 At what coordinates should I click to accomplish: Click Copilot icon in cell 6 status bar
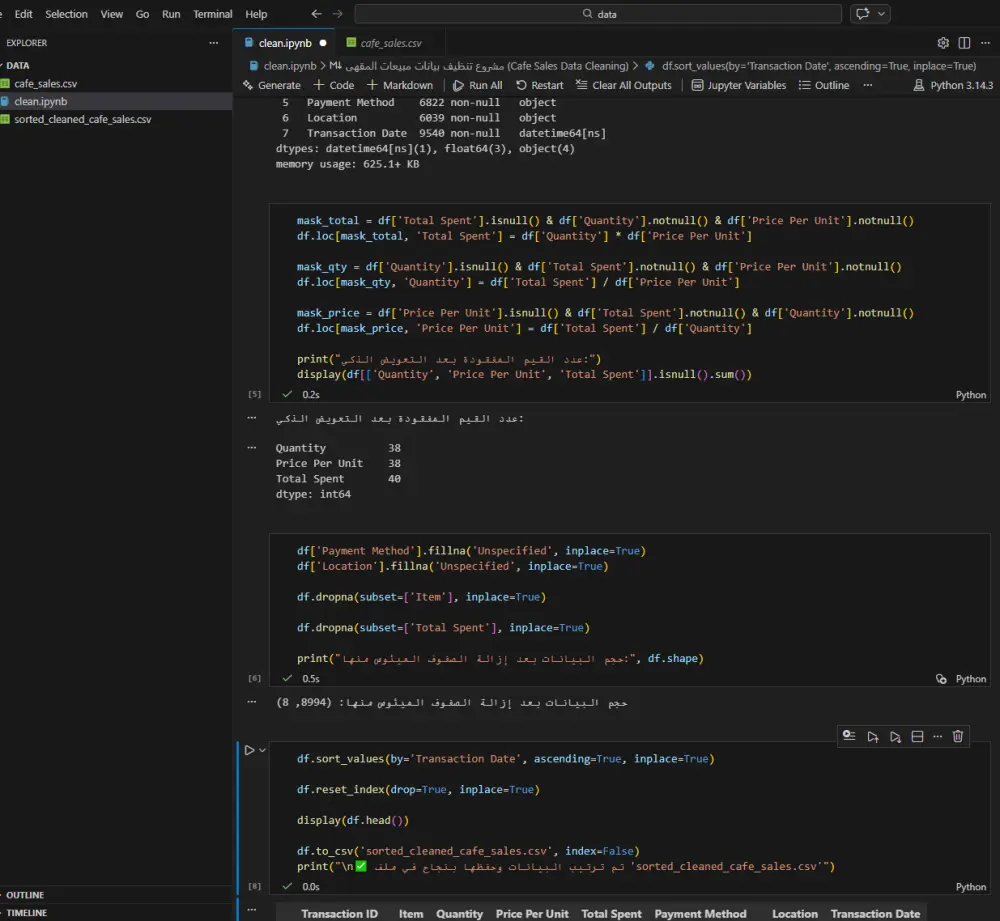(x=941, y=679)
